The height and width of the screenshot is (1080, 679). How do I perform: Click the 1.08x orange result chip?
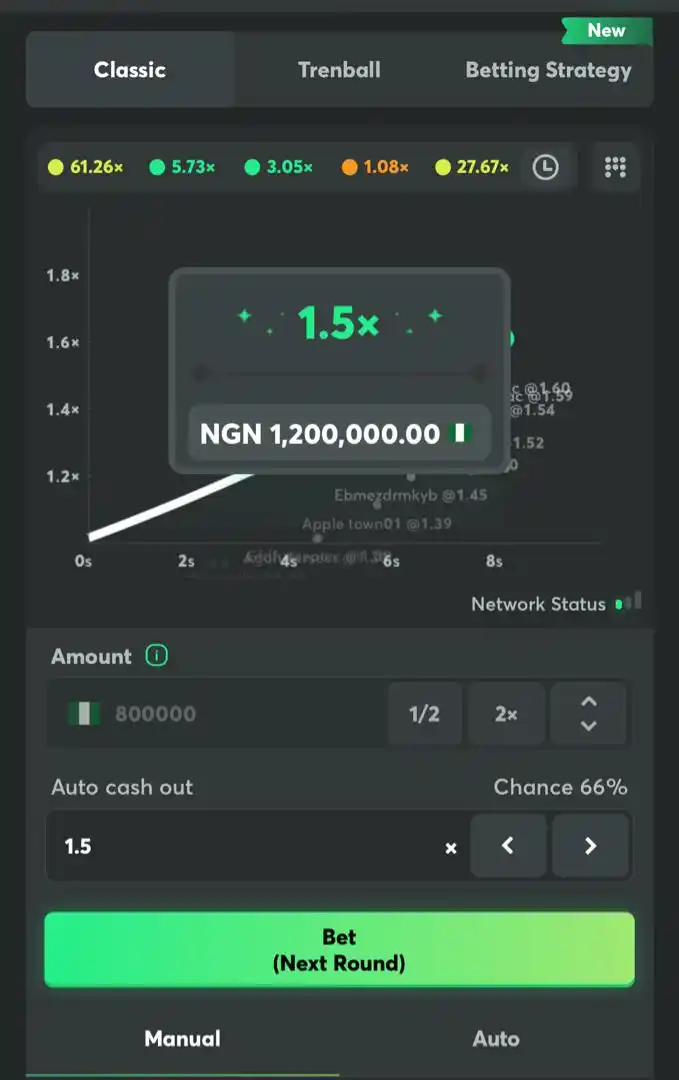375,167
